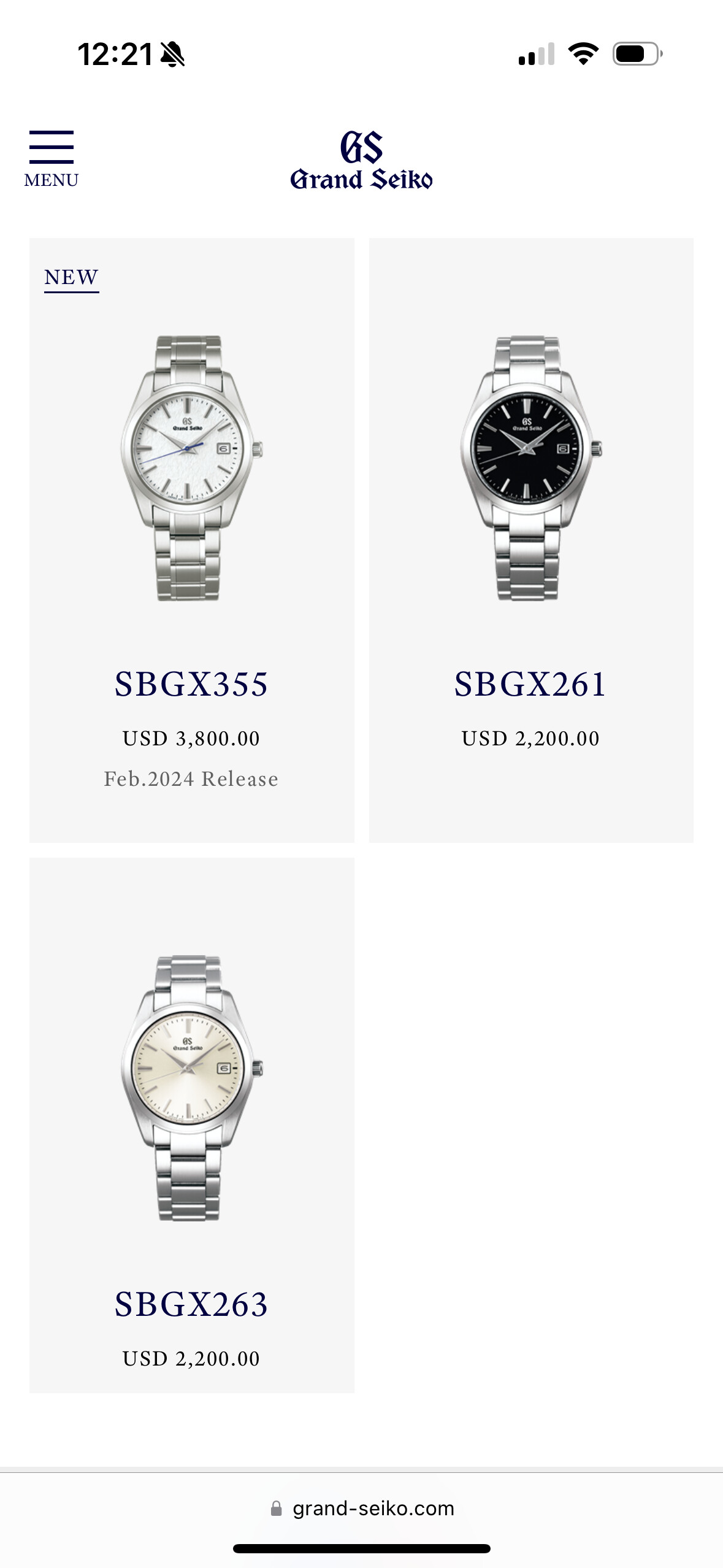Select the SBGX263 model name link

click(191, 1304)
